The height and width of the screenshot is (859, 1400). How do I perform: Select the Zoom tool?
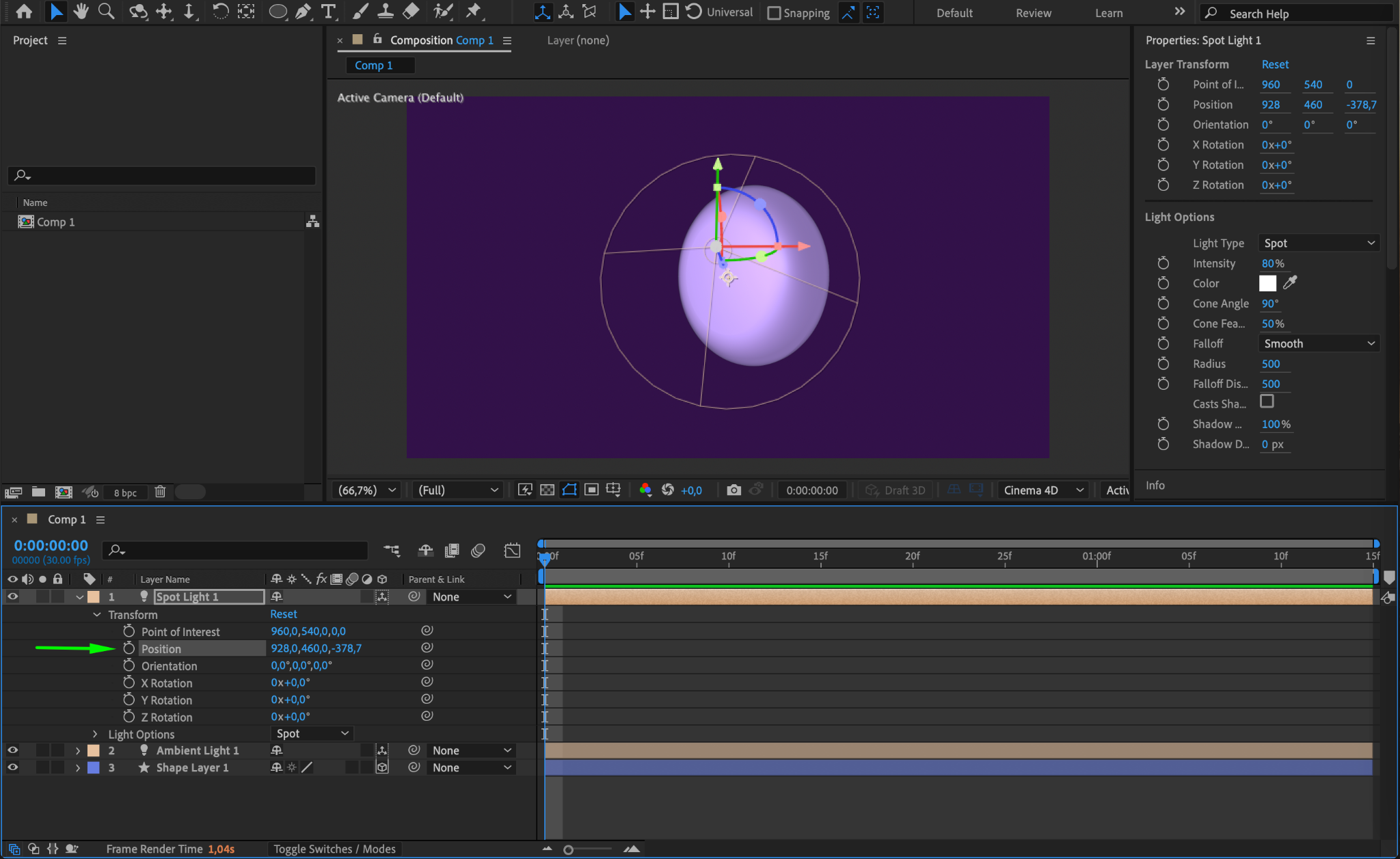tap(106, 12)
